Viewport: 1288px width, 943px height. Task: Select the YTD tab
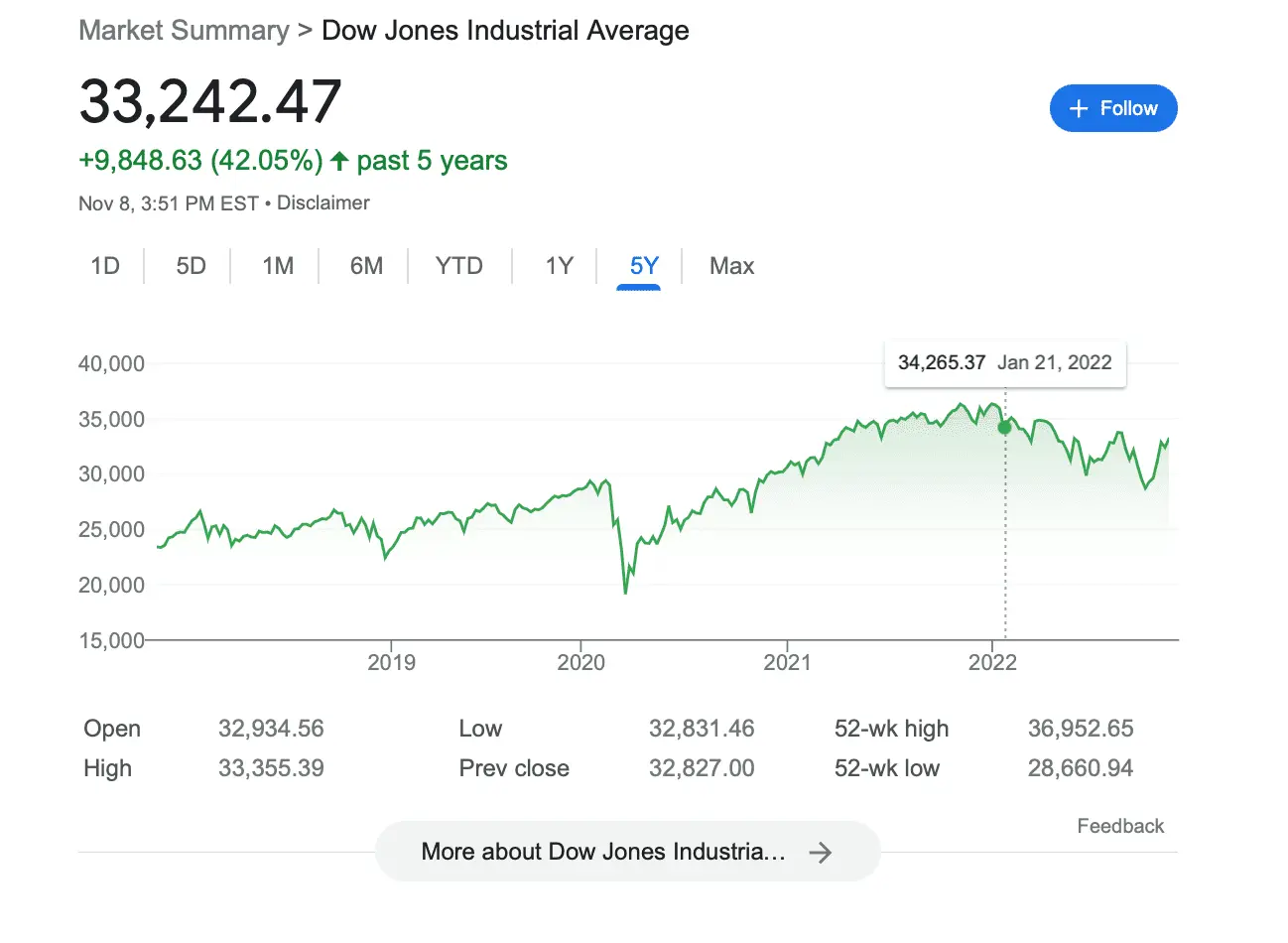[x=458, y=266]
